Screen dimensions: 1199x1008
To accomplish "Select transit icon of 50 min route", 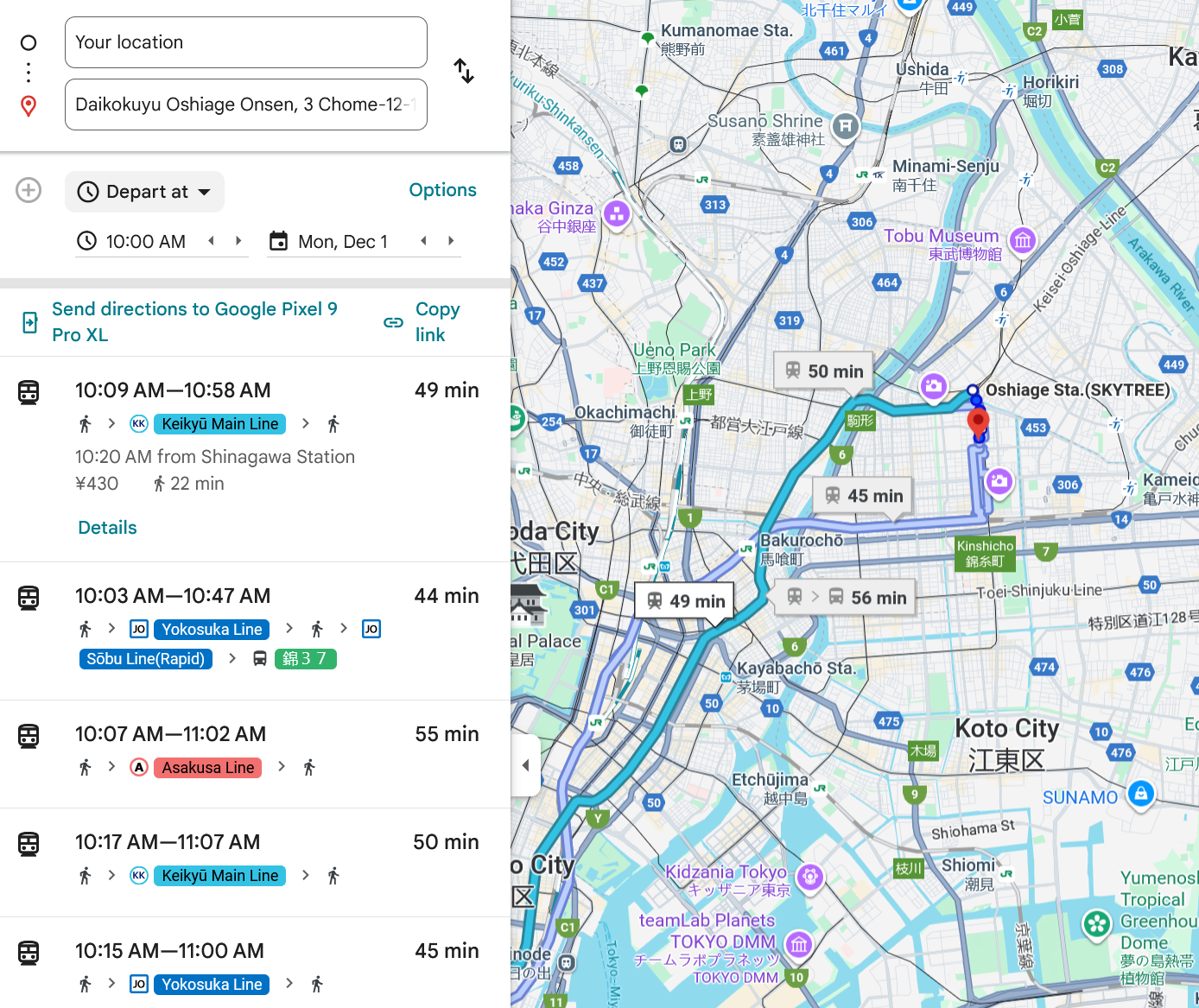I will click(x=29, y=844).
